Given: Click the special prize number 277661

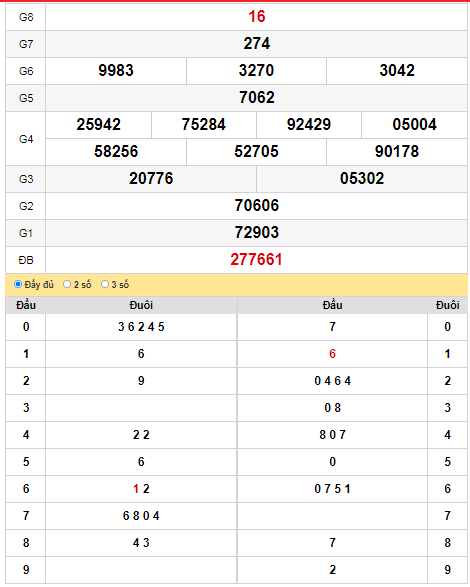Looking at the screenshot, I should pyautogui.click(x=256, y=259).
